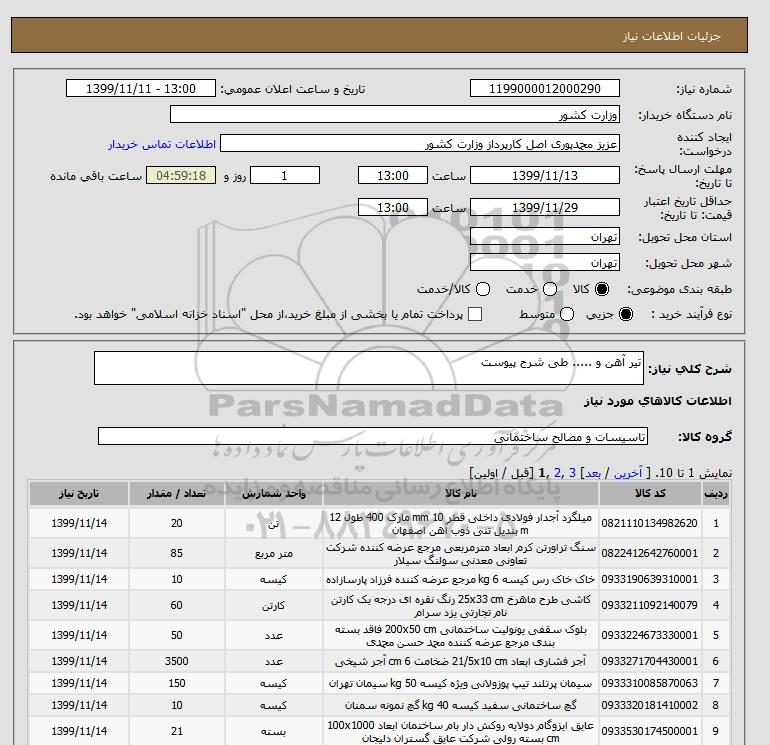Click product code 0933190639310001
The height and width of the screenshot is (745, 770).
(649, 579)
